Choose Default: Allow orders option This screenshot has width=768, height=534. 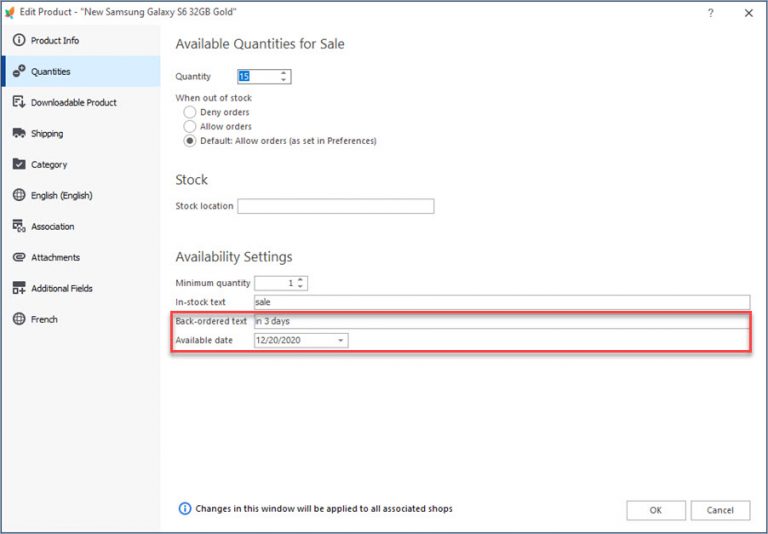[190, 142]
